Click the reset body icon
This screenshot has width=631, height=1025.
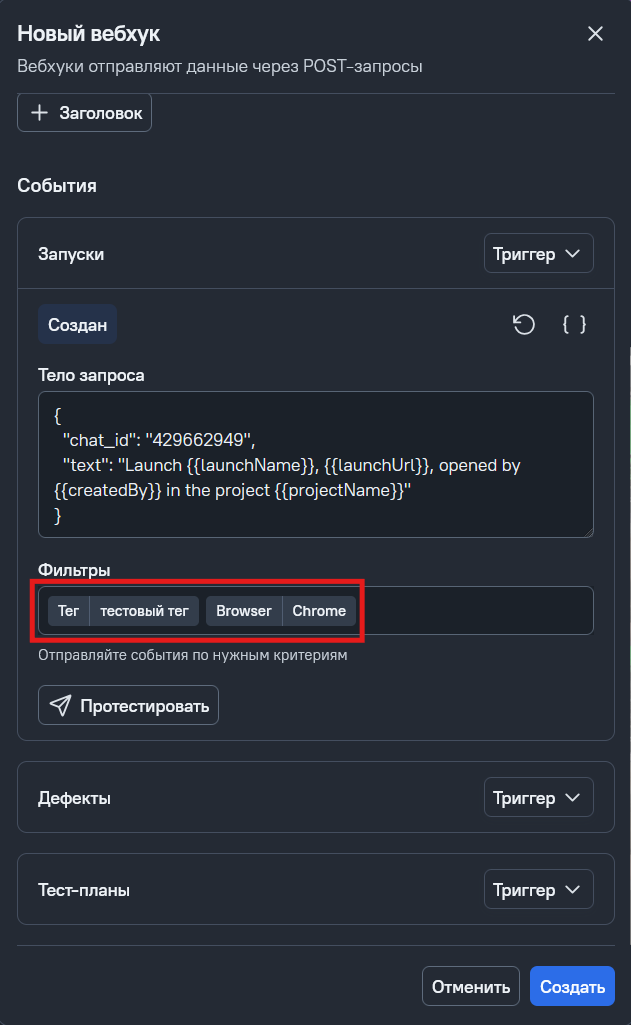[524, 325]
